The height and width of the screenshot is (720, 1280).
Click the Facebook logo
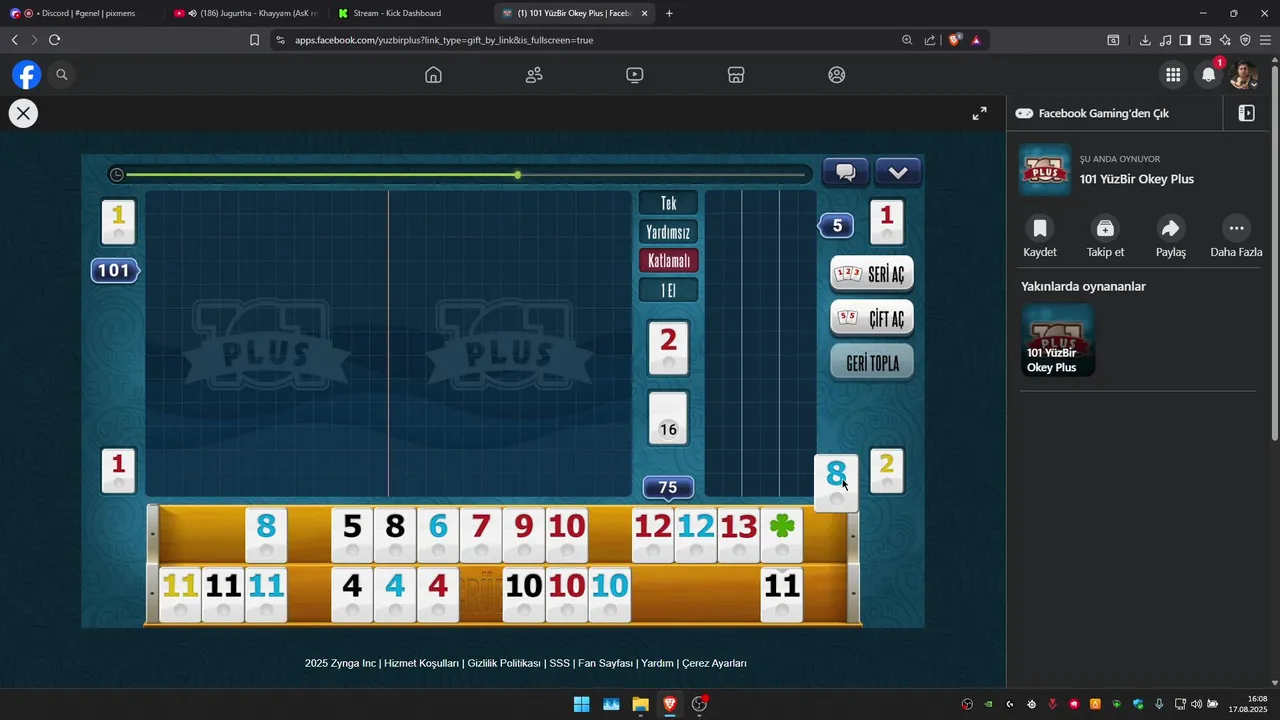(x=26, y=75)
